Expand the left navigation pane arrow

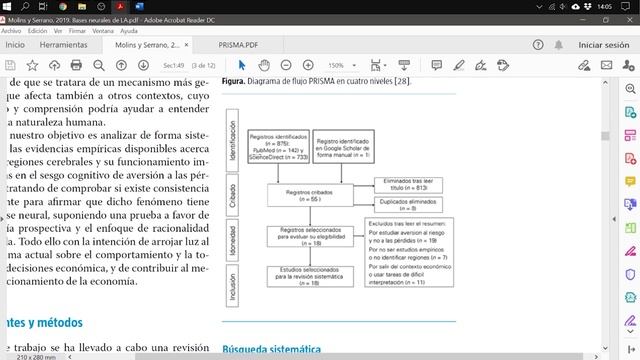pyautogui.click(x=2, y=219)
